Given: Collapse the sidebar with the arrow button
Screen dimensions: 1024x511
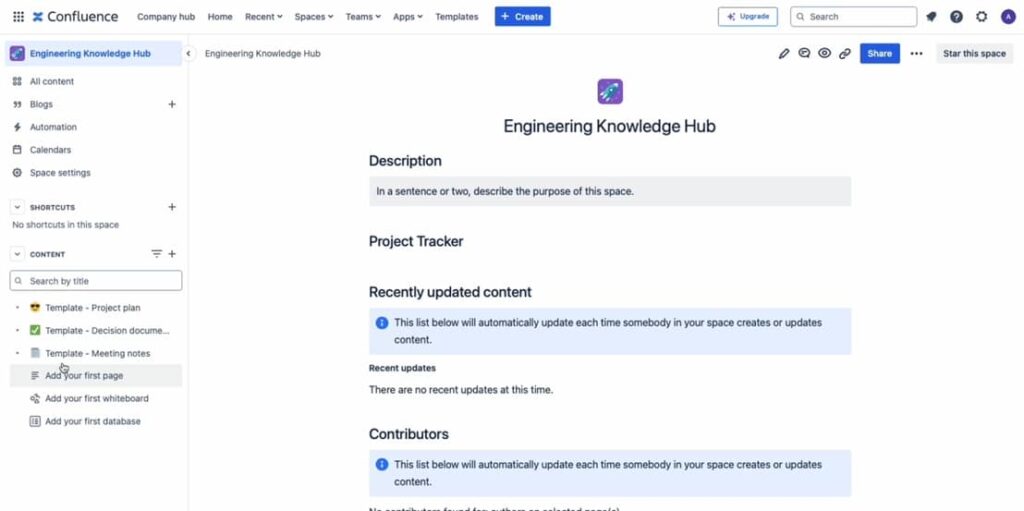Looking at the screenshot, I should [188, 54].
